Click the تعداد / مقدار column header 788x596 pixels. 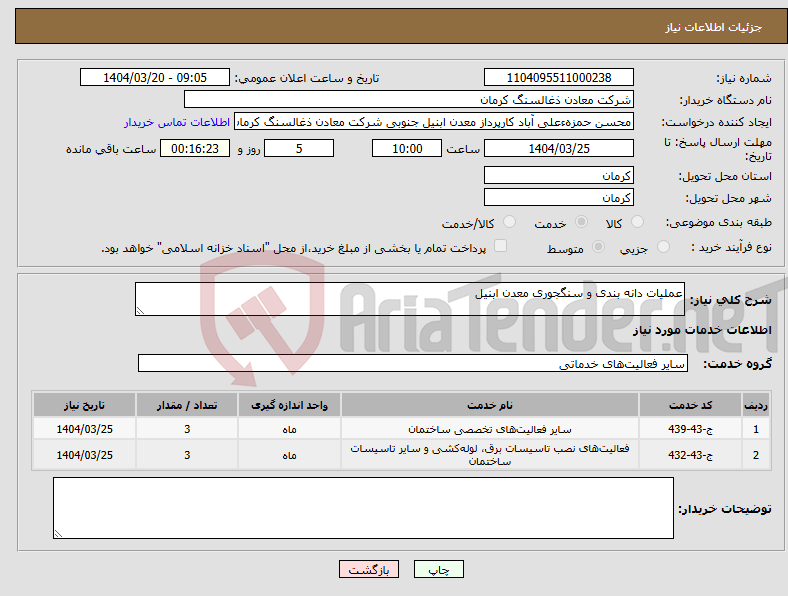tap(187, 405)
